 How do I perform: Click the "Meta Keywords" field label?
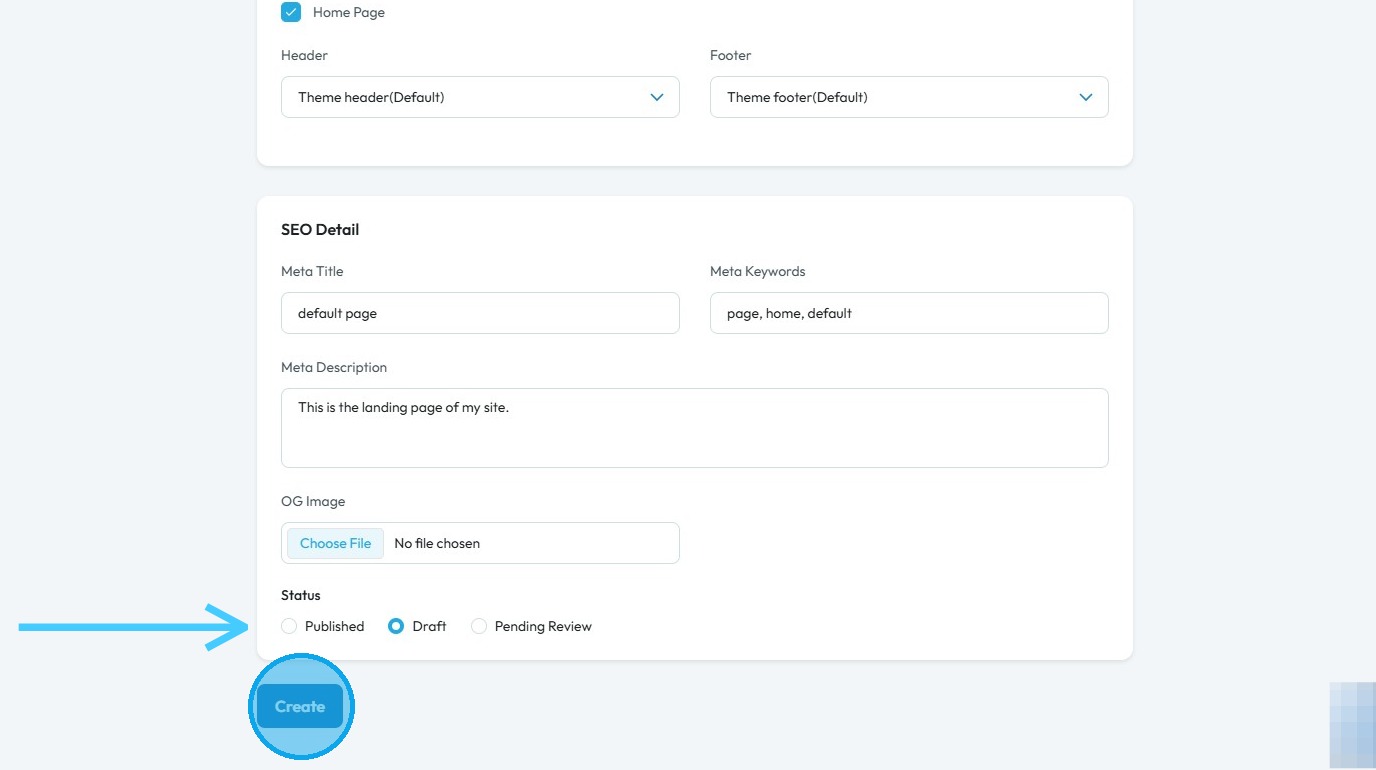[757, 271]
